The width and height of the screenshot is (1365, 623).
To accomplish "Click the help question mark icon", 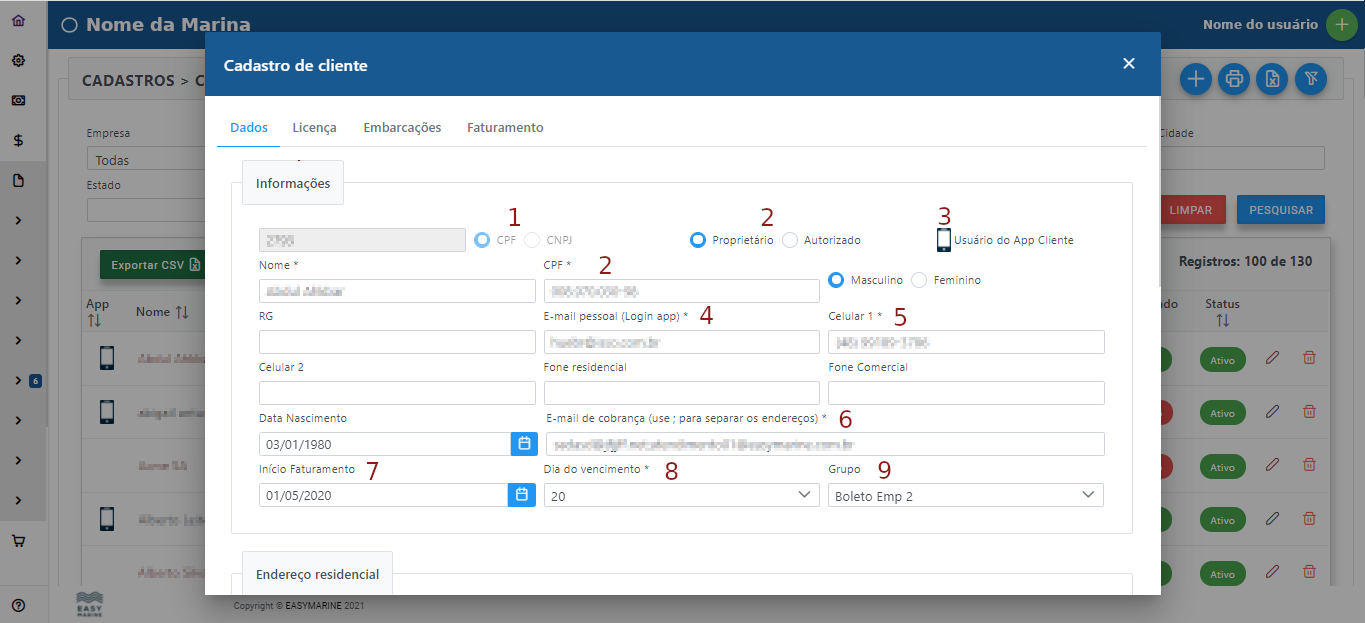I will (18, 605).
